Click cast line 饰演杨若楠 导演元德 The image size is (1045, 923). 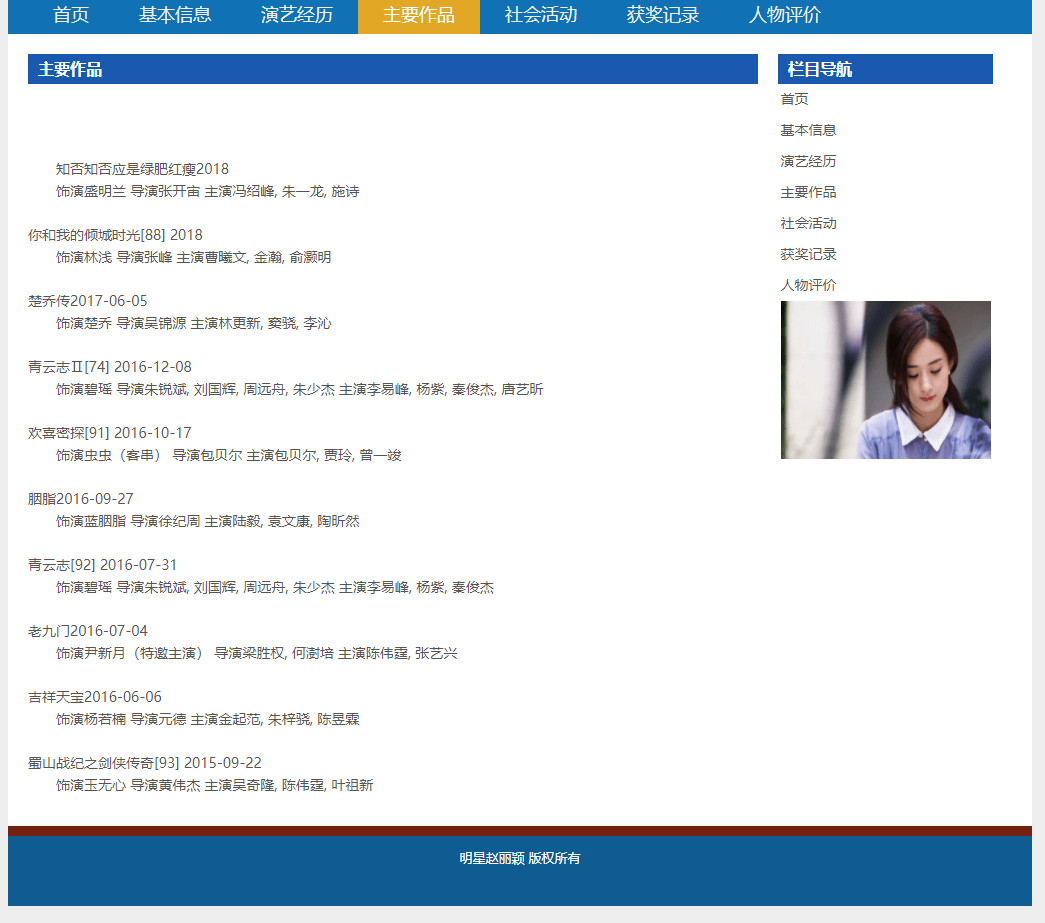[x=207, y=720]
